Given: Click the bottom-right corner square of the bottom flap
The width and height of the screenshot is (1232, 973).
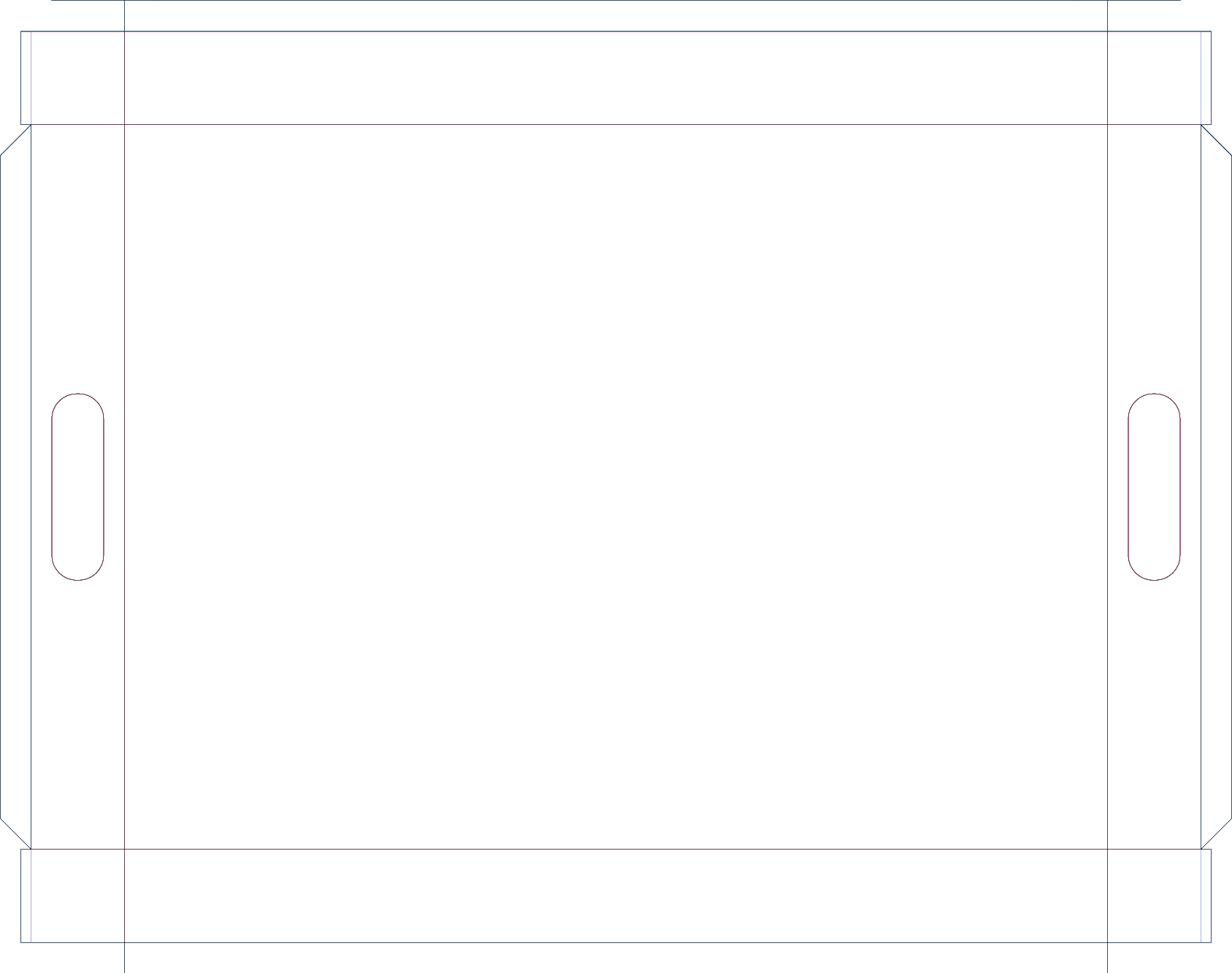Looking at the screenshot, I should tap(1154, 896).
